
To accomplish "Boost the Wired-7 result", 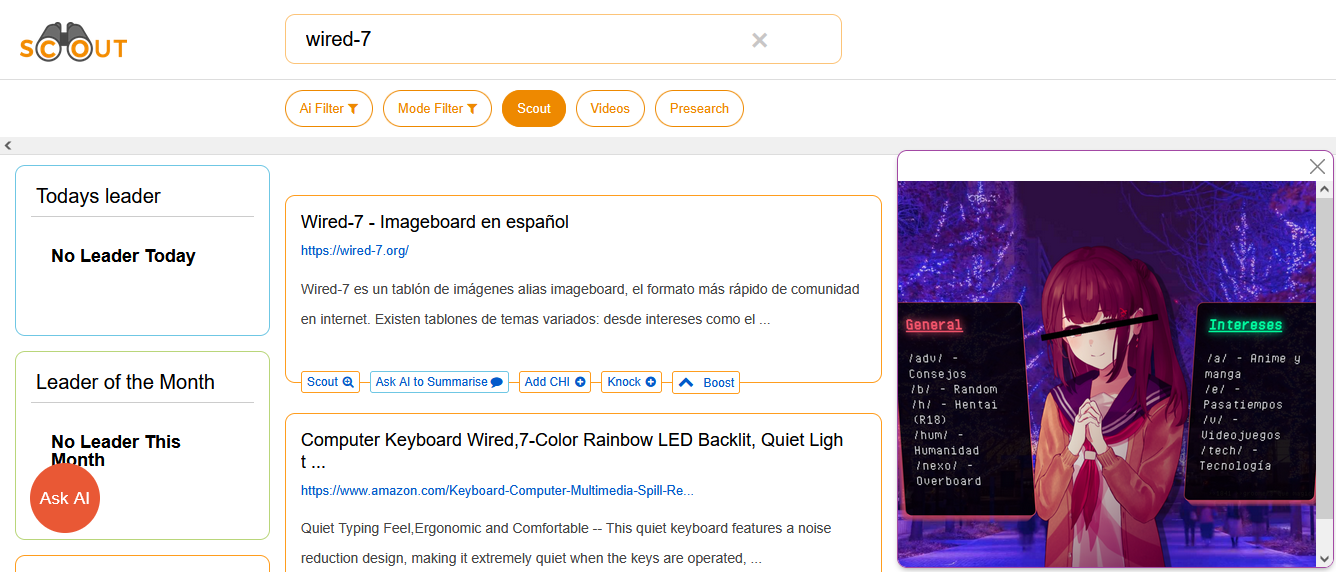I will click(706, 383).
